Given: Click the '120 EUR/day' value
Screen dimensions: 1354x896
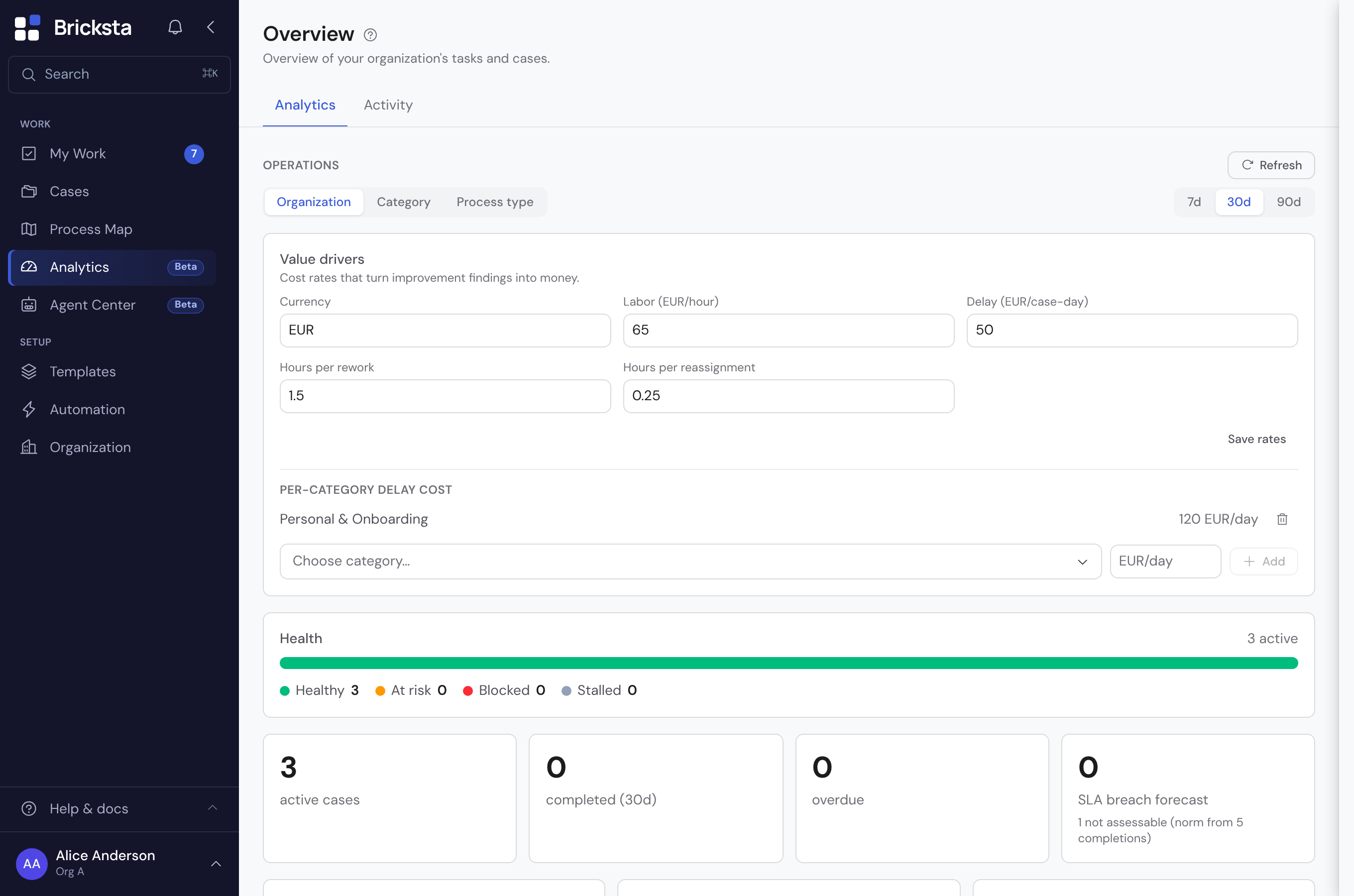Looking at the screenshot, I should tap(1218, 519).
